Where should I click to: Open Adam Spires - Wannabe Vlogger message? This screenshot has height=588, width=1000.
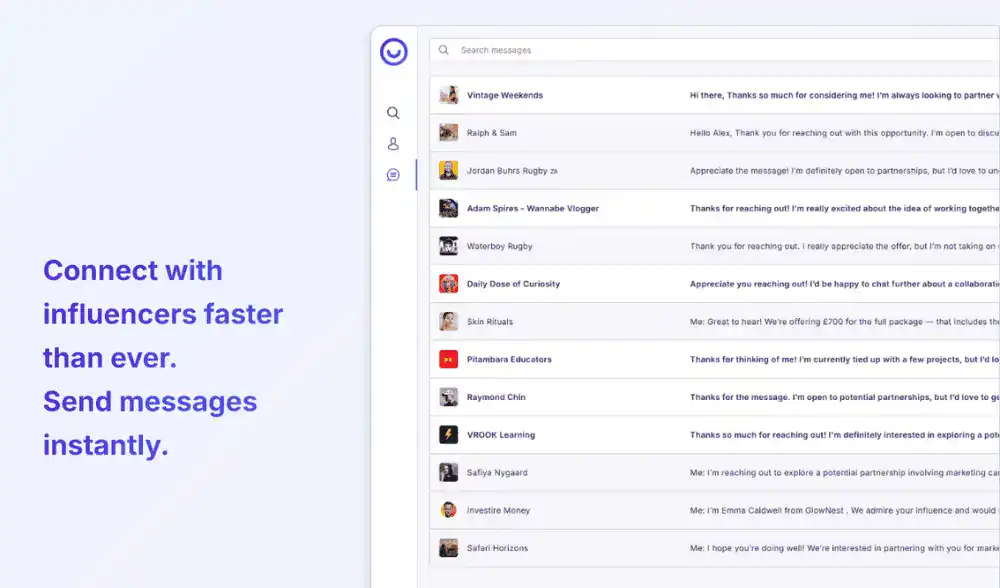point(532,209)
